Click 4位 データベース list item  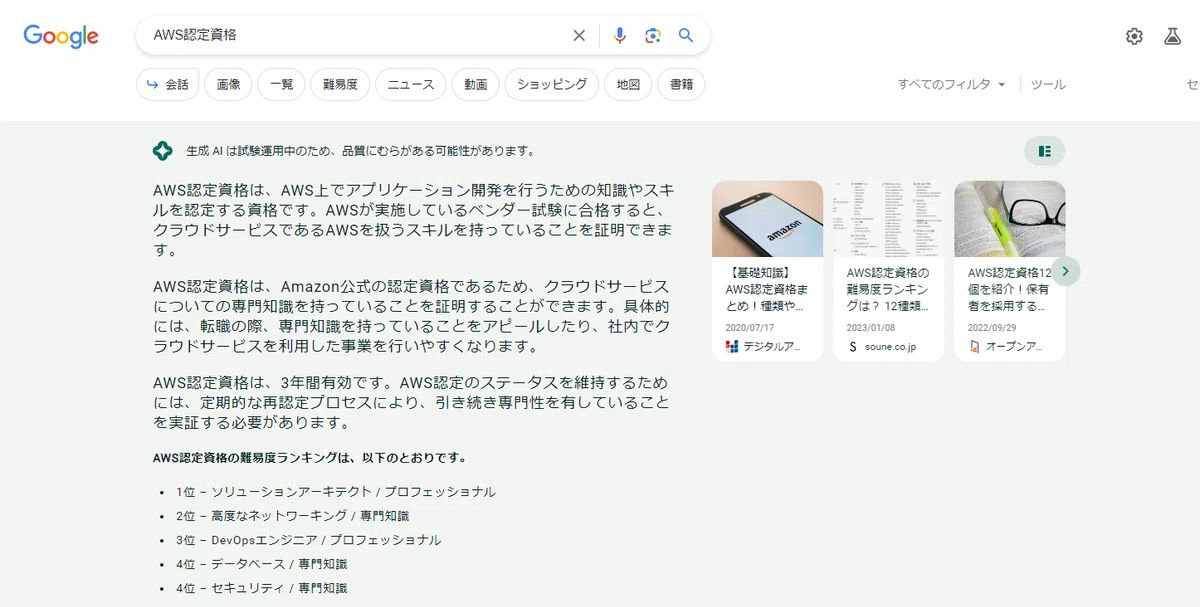pyautogui.click(x=261, y=564)
